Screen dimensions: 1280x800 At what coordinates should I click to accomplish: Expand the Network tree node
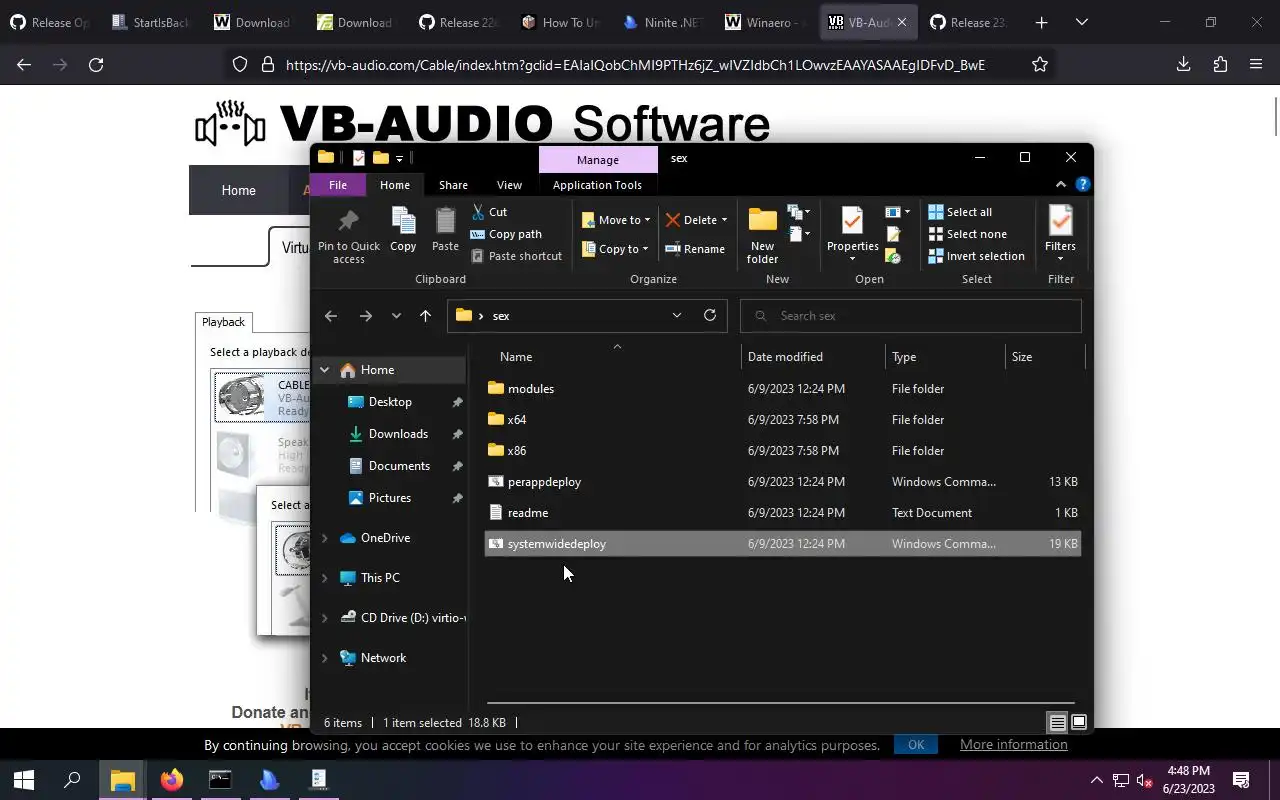tap(324, 658)
